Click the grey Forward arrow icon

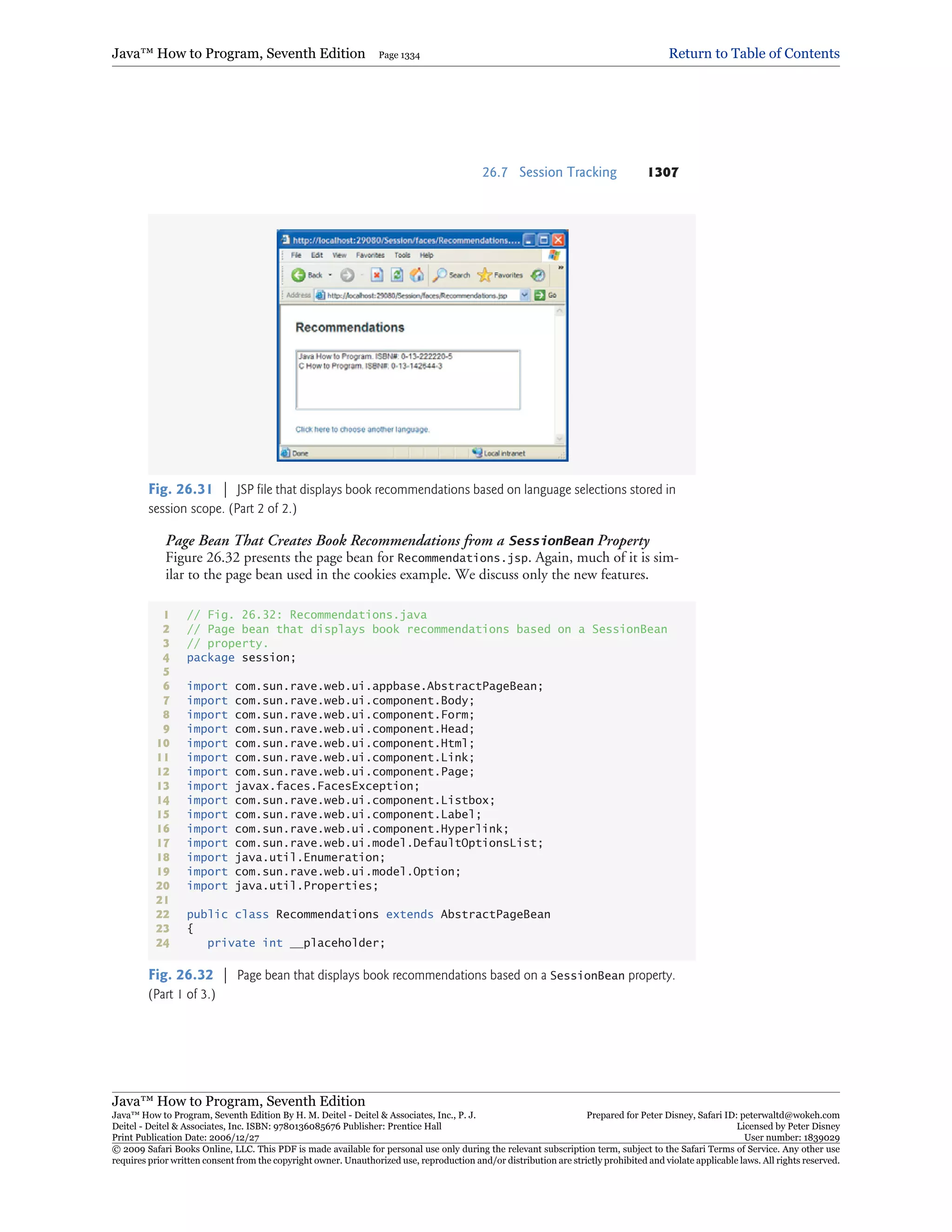coord(347,275)
